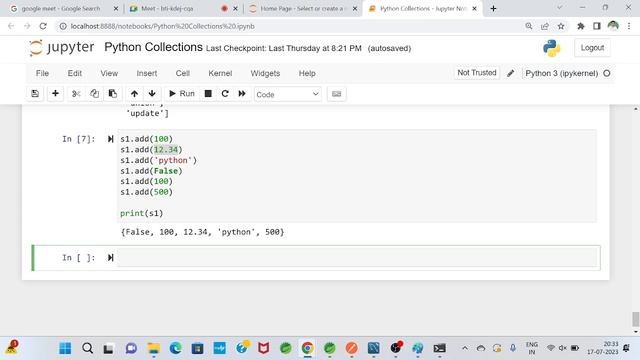This screenshot has width=640, height=360.
Task: Move selected cell up arrow
Action: coord(134,94)
